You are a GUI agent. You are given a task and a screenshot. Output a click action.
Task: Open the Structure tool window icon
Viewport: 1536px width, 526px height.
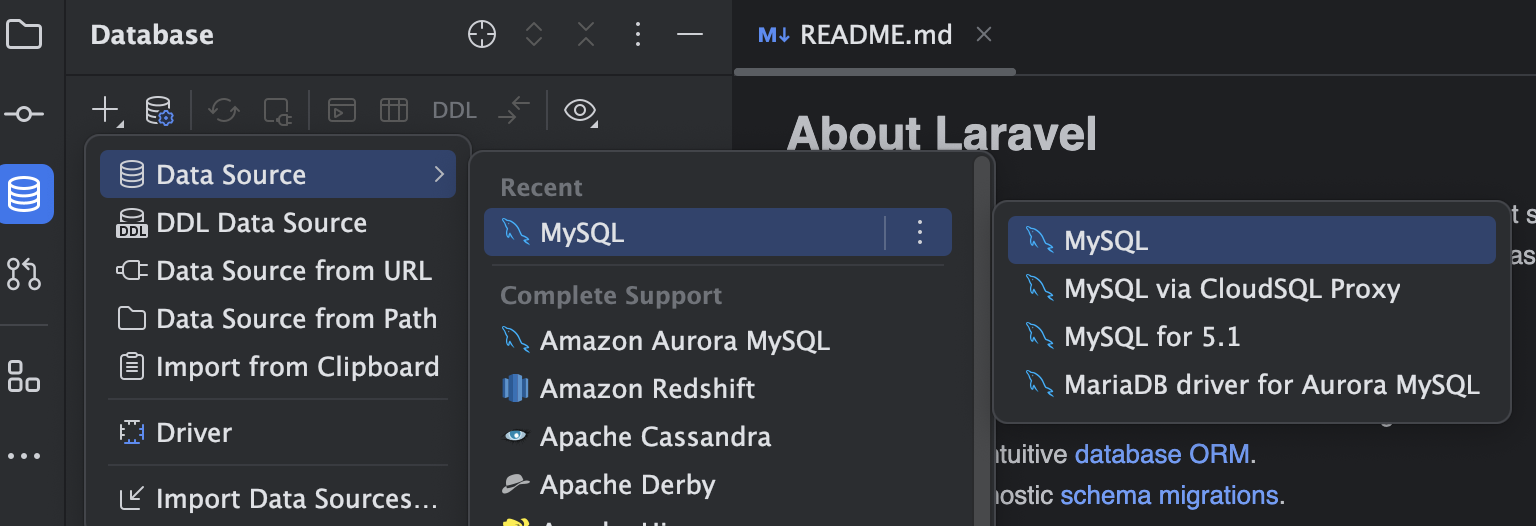pos(24,376)
